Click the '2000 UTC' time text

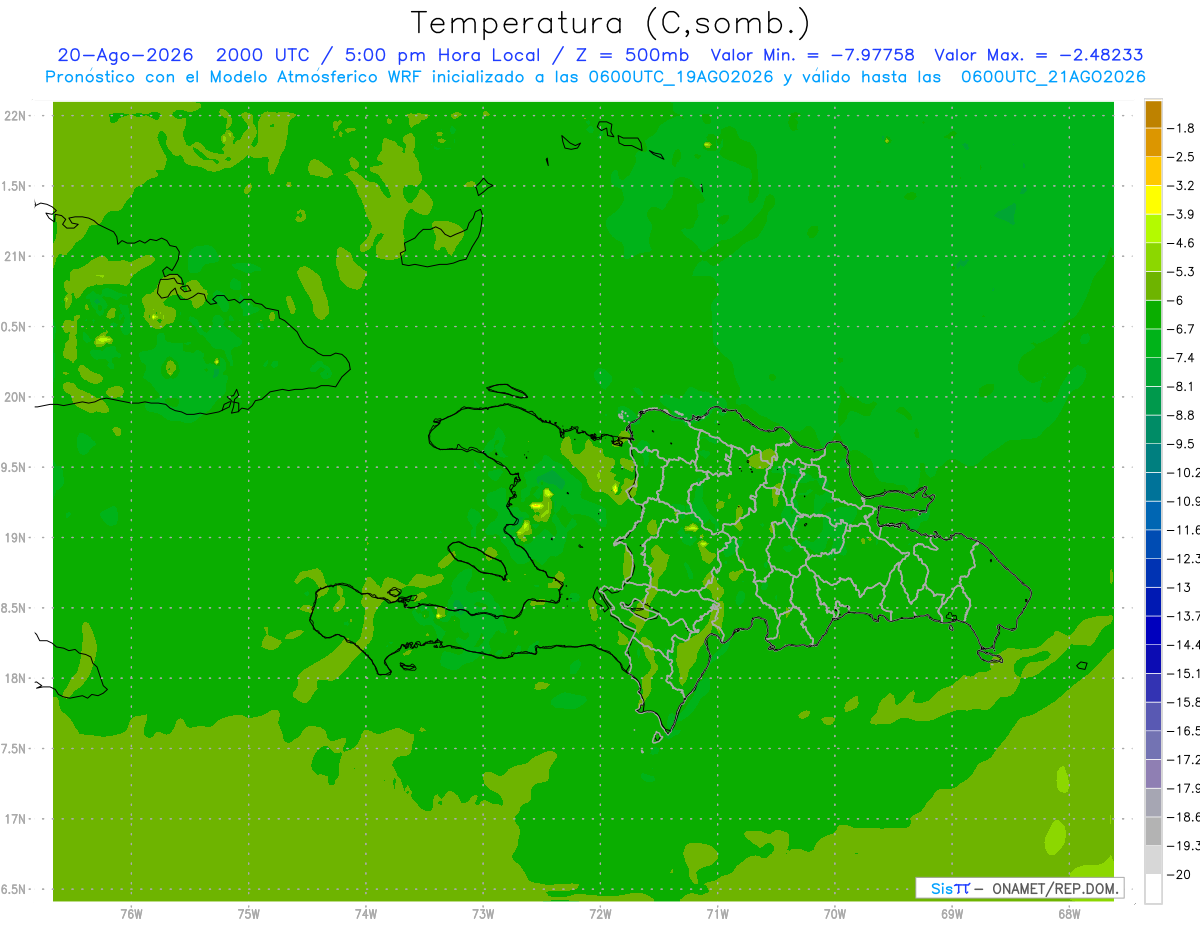tap(264, 55)
